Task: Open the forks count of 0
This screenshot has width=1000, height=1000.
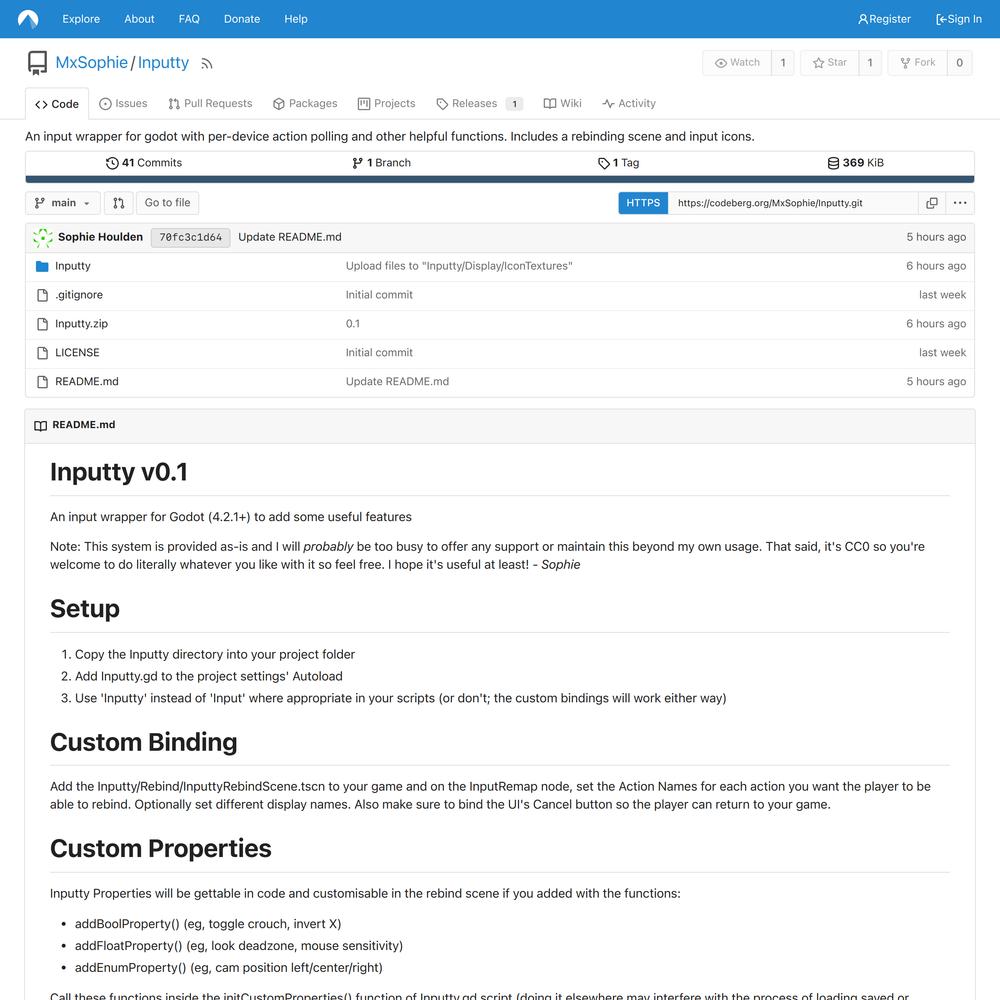Action: tap(959, 62)
